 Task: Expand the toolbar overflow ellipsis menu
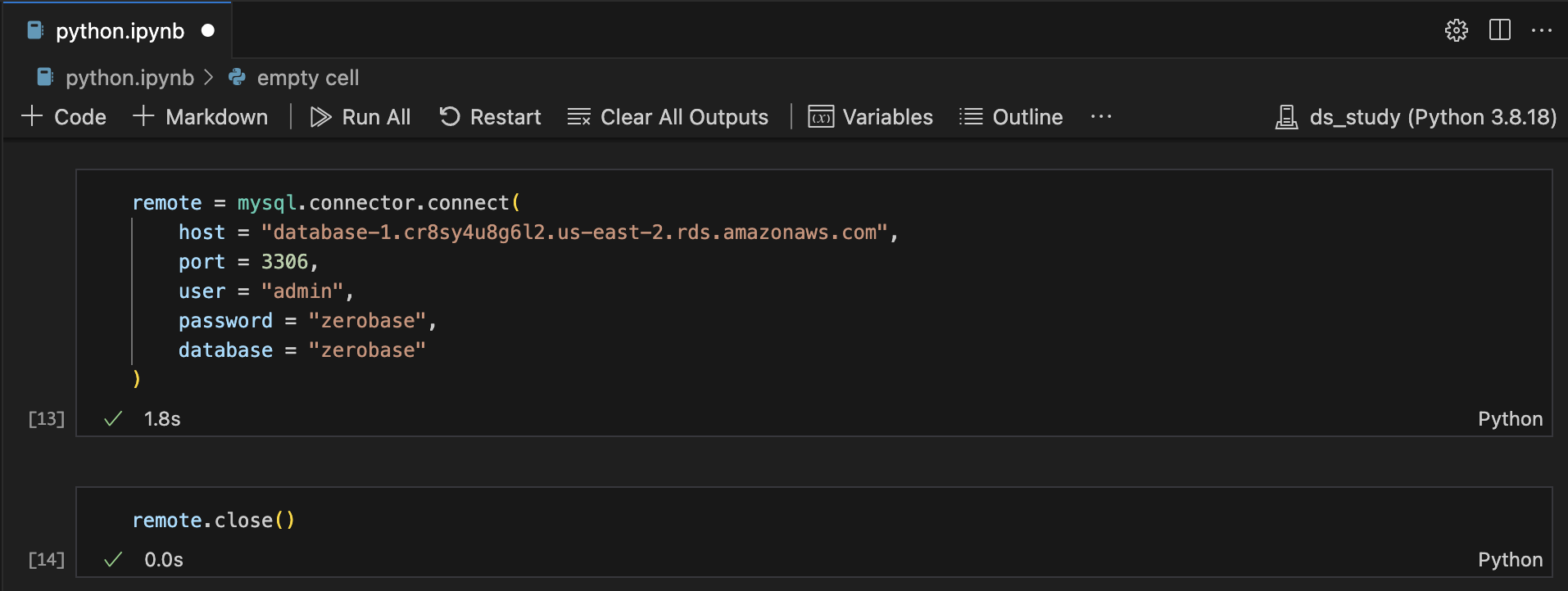[x=1101, y=117]
